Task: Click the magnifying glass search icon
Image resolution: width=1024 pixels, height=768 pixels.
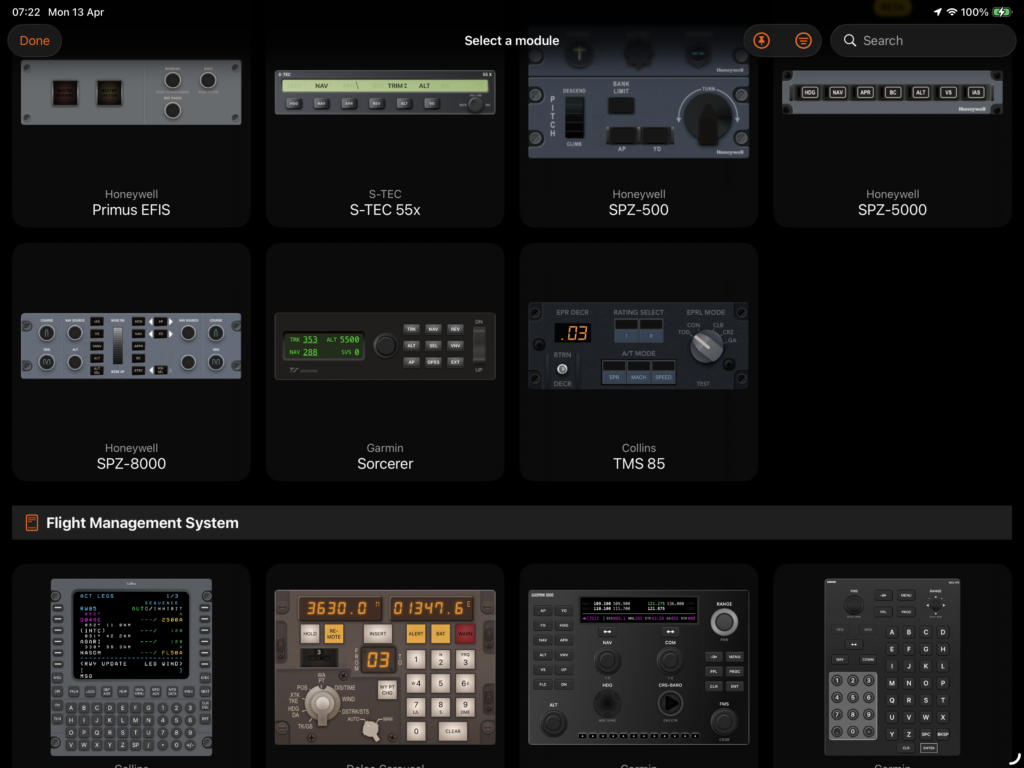Action: pos(850,41)
